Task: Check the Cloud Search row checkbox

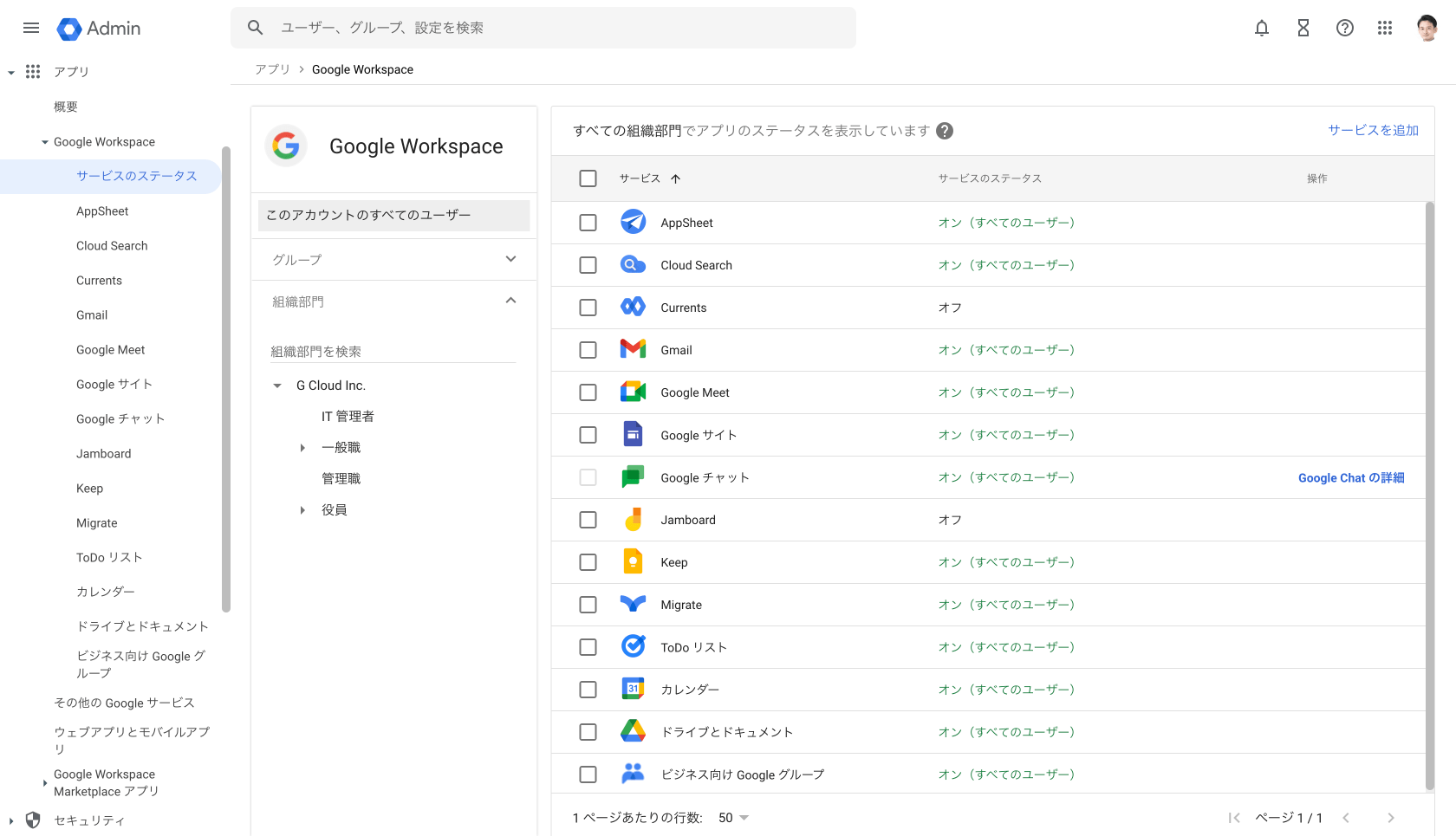Action: tap(588, 265)
